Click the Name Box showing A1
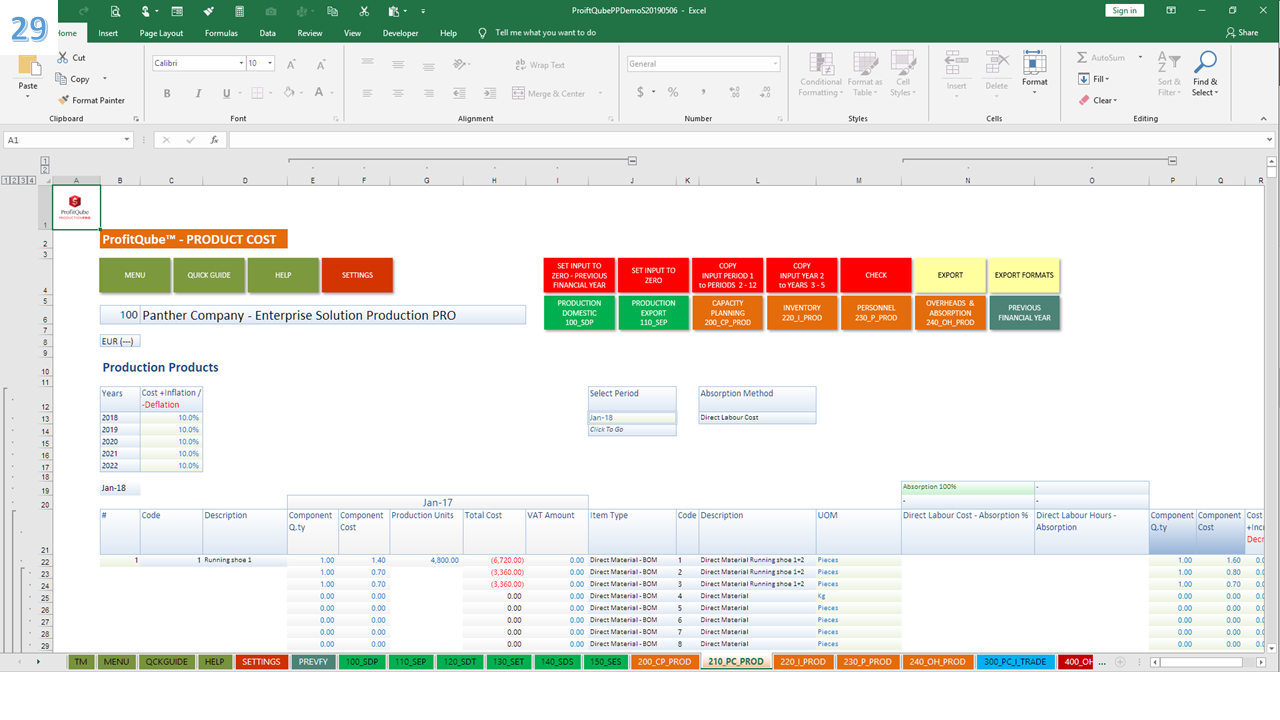 coord(68,140)
